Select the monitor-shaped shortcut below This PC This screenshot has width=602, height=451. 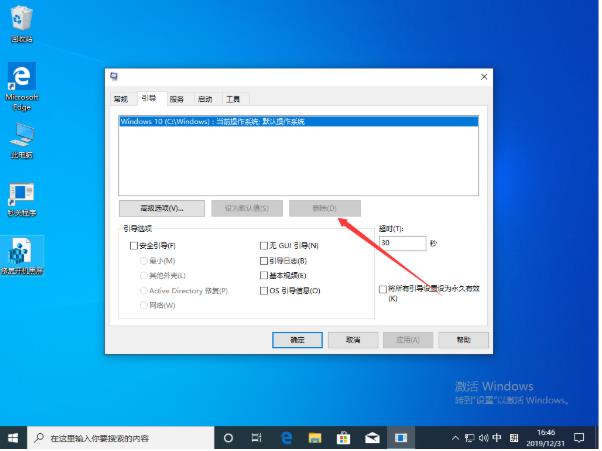22,200
